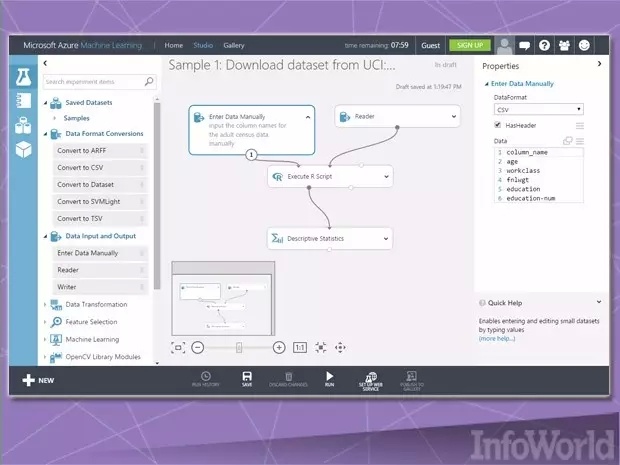Click the user avatar icon
Screen dimensions: 620x465
pyautogui.click(x=504, y=45)
